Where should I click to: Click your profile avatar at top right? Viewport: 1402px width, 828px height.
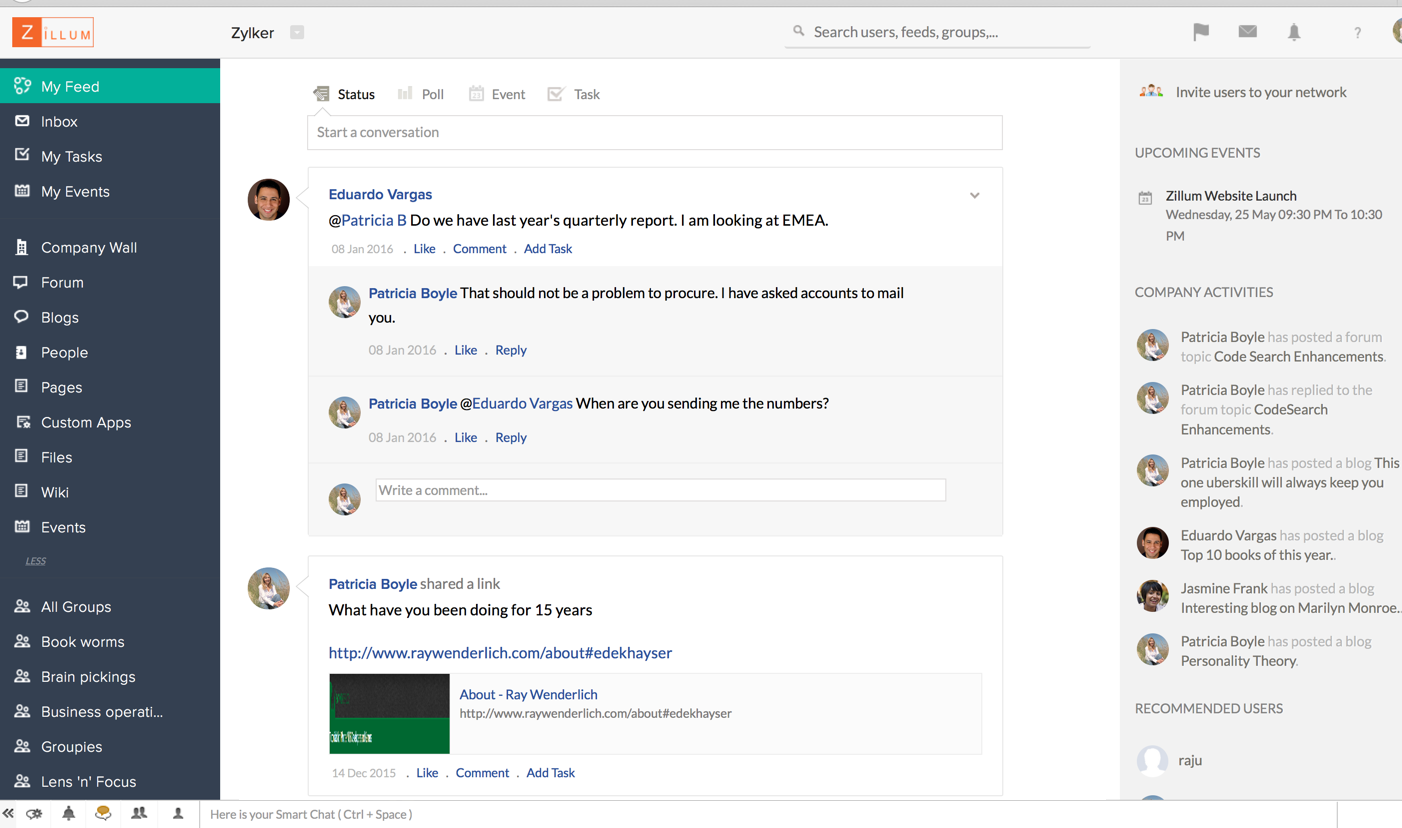[x=1396, y=31]
